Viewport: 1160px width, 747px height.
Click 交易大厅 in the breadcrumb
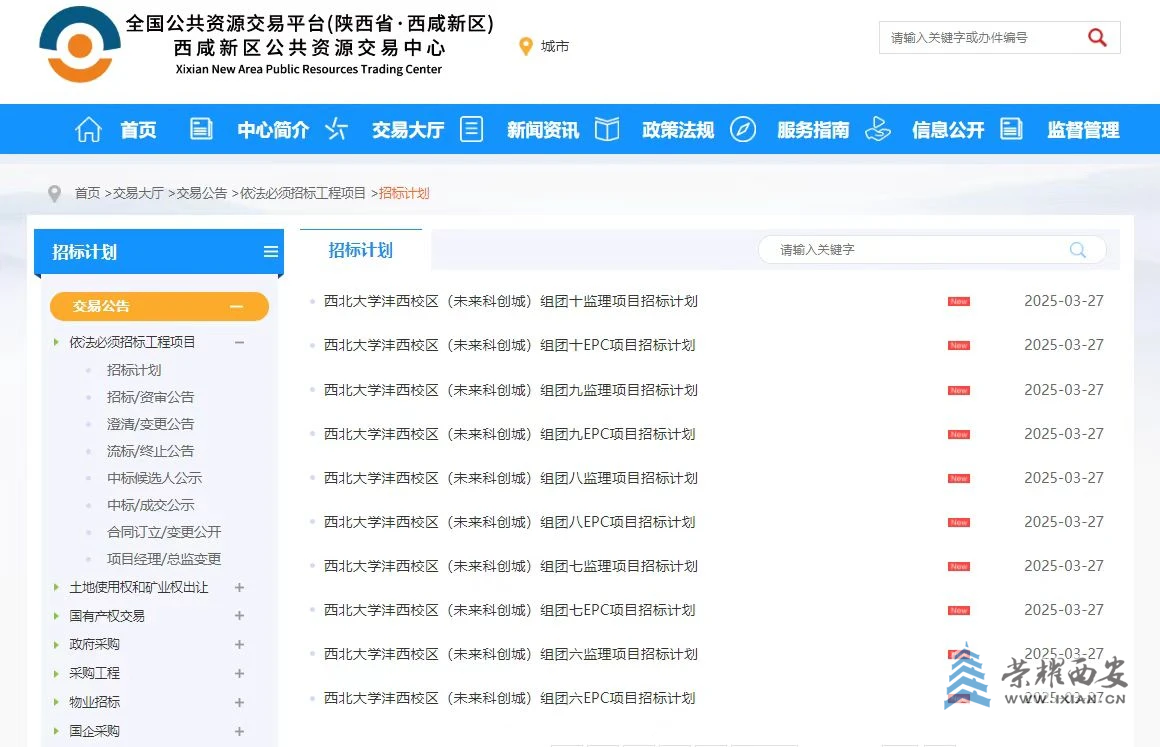coord(138,193)
